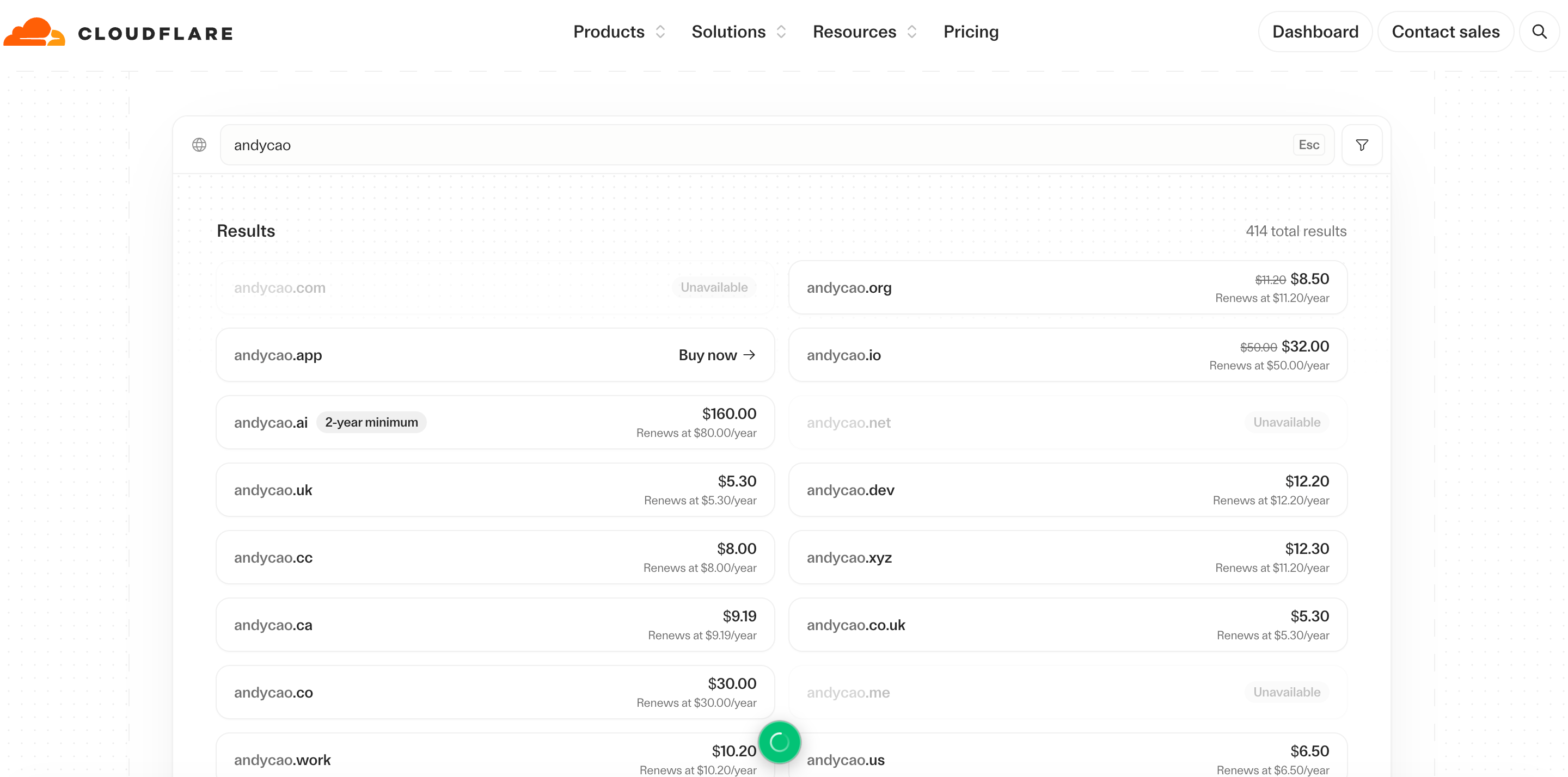The height and width of the screenshot is (777, 1568).
Task: Click the unavailable andycao.net row
Action: (1068, 422)
